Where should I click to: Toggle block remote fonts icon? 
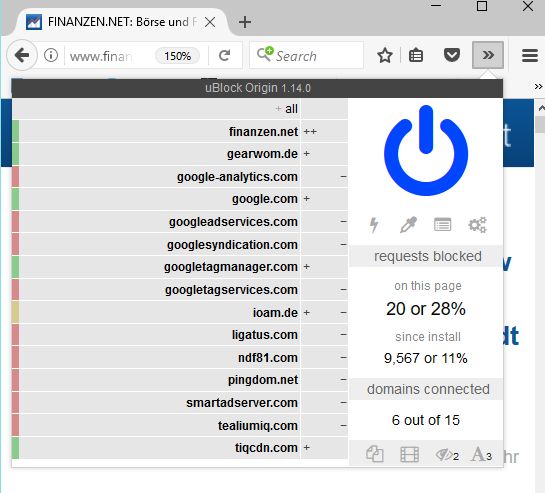coord(481,454)
